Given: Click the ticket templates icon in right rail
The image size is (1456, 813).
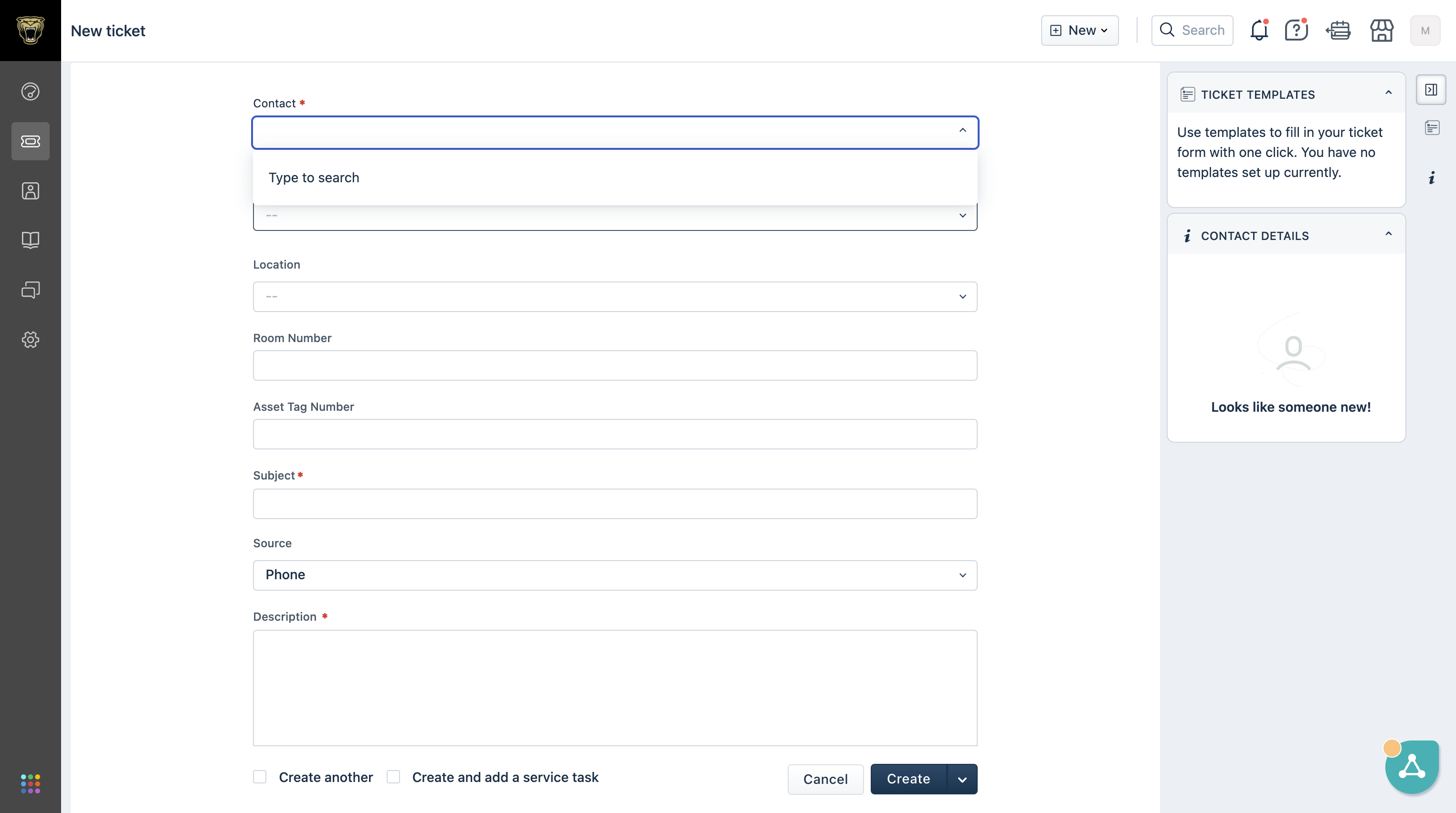Looking at the screenshot, I should [1432, 128].
